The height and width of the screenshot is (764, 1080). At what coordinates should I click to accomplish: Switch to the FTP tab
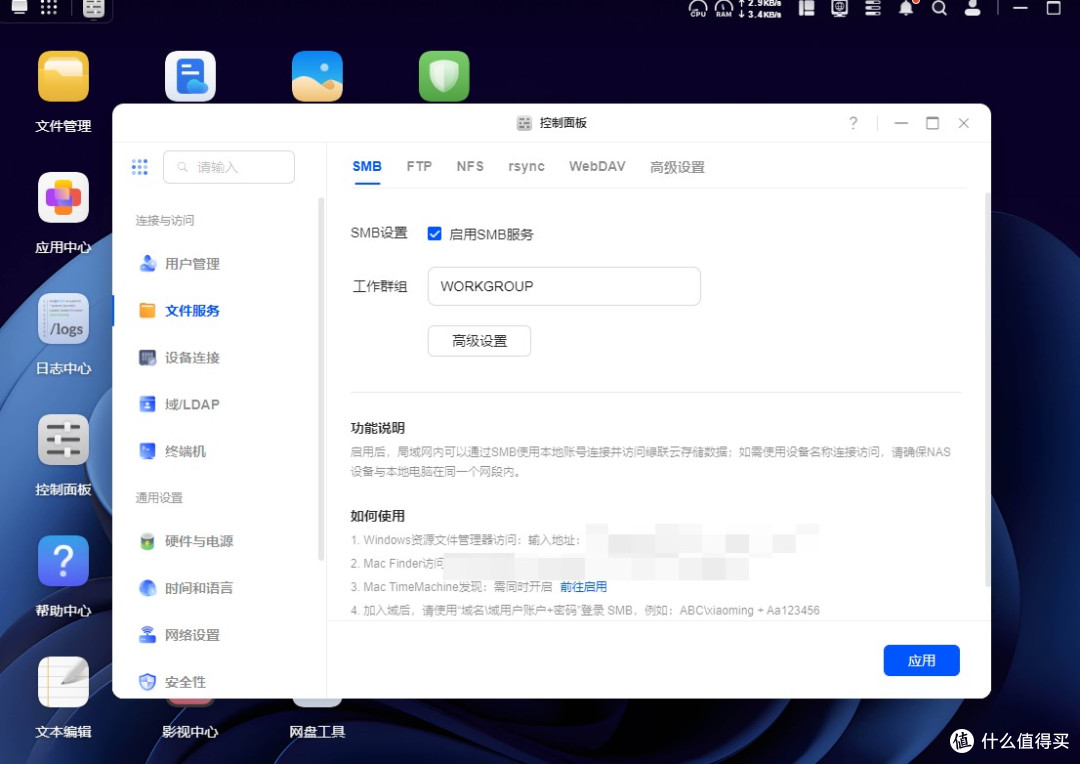pos(419,167)
